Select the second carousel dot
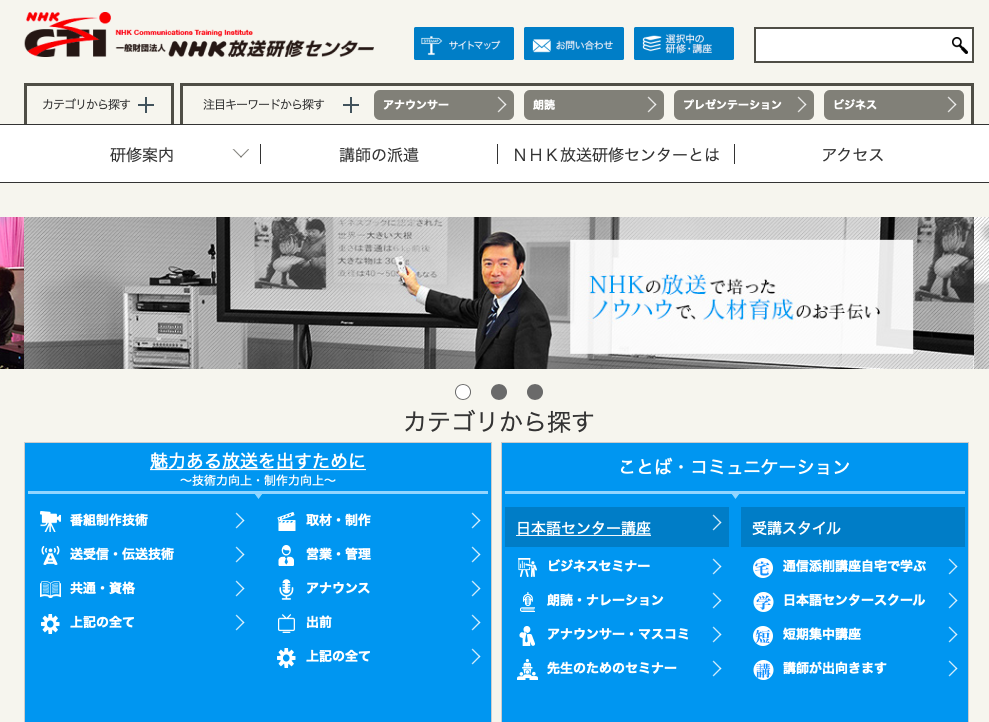Image resolution: width=989 pixels, height=722 pixels. [x=498, y=392]
